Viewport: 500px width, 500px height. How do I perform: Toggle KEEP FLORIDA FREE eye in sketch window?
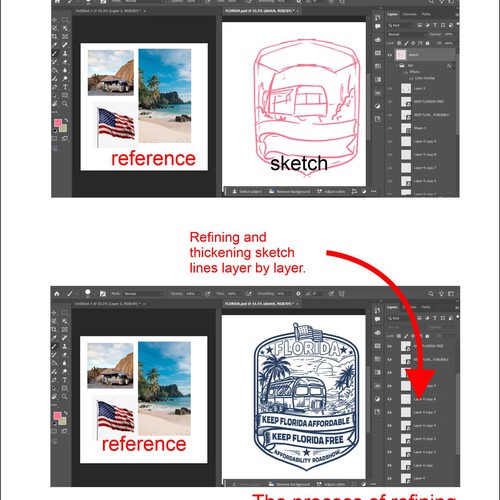tap(390, 102)
